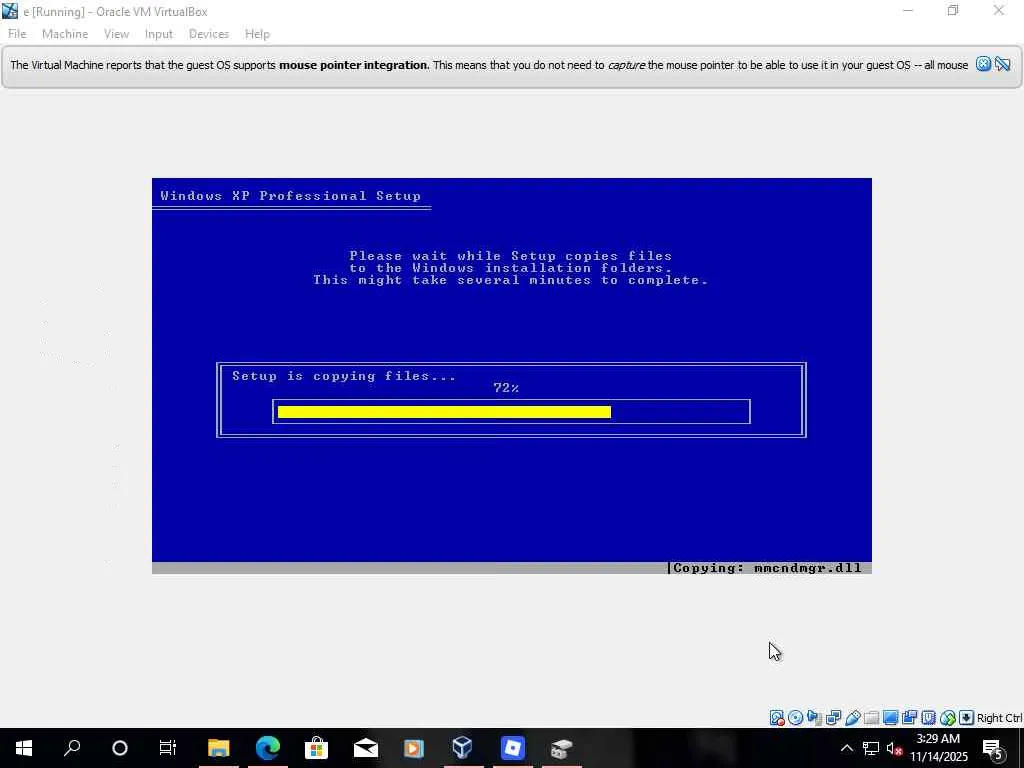Click 'Please wait while Setup copies files' text

[511, 255]
